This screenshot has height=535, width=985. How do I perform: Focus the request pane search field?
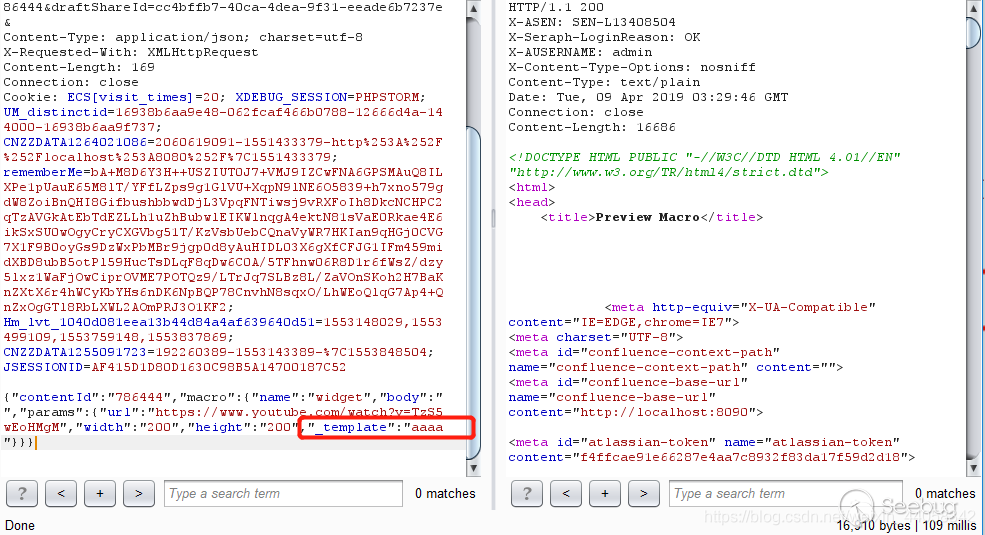283,494
